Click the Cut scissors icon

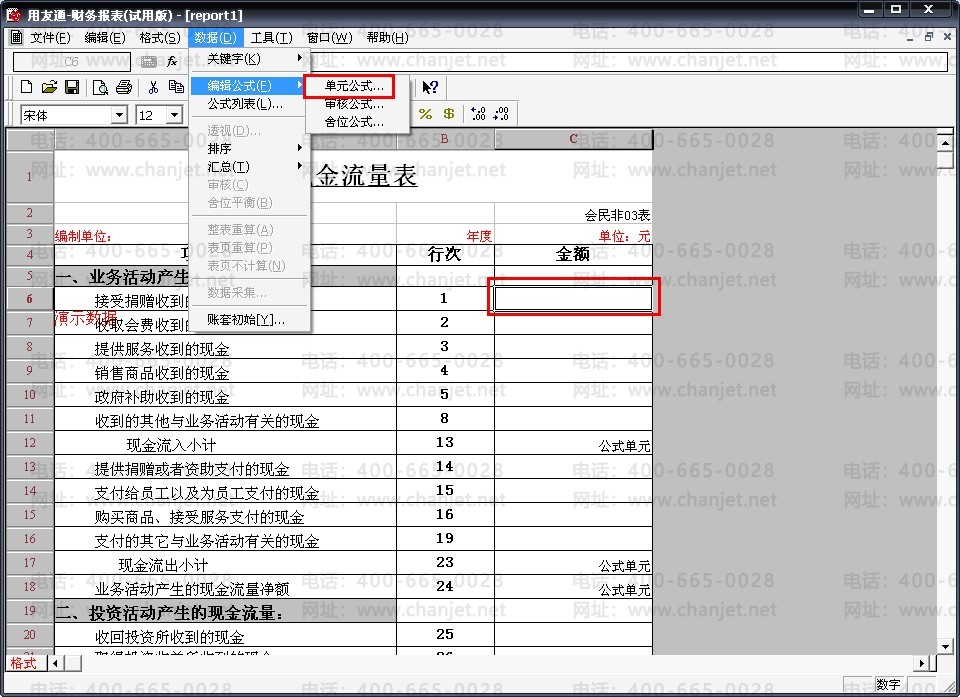[153, 87]
